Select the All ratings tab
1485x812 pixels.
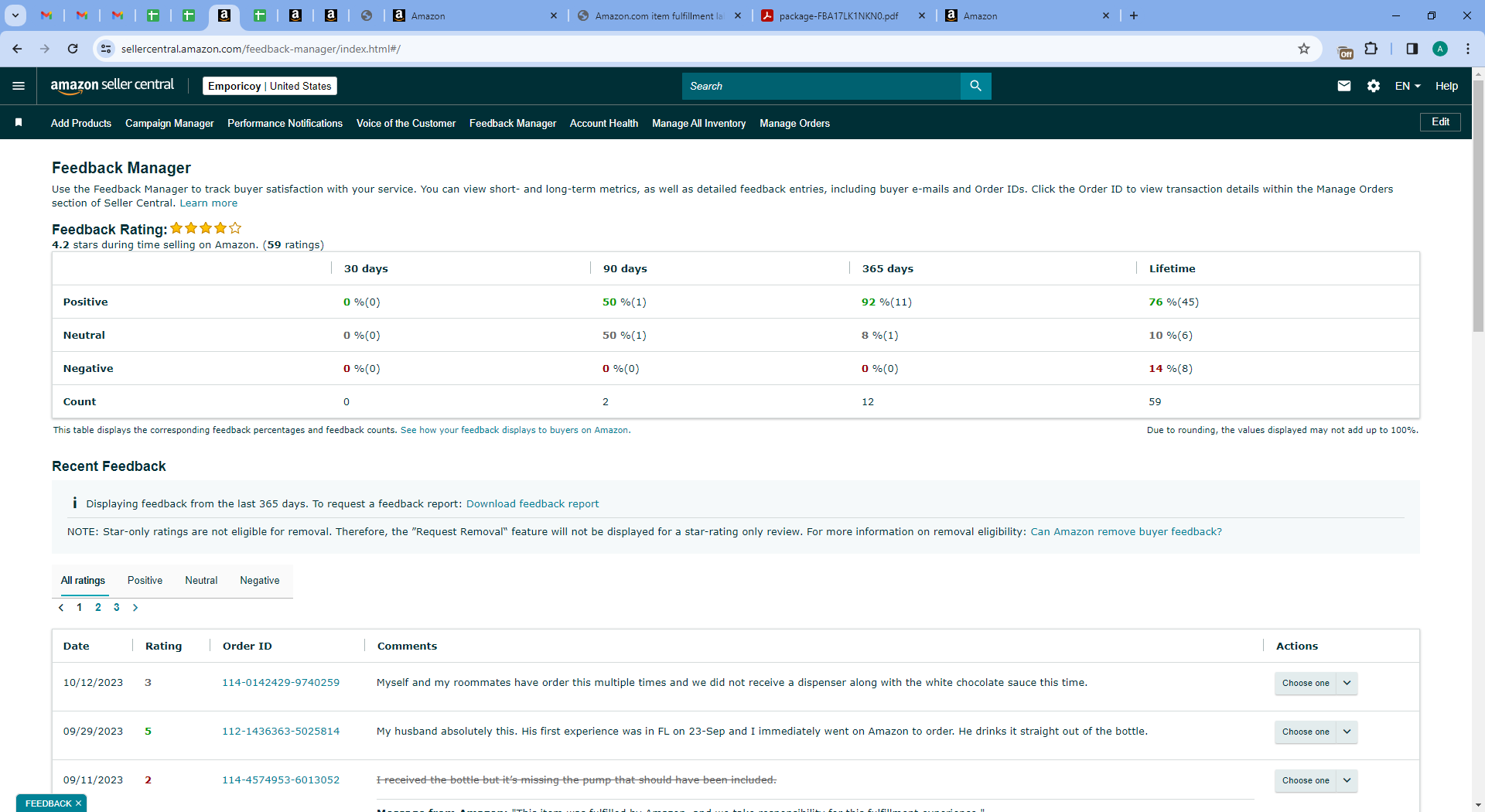point(83,581)
